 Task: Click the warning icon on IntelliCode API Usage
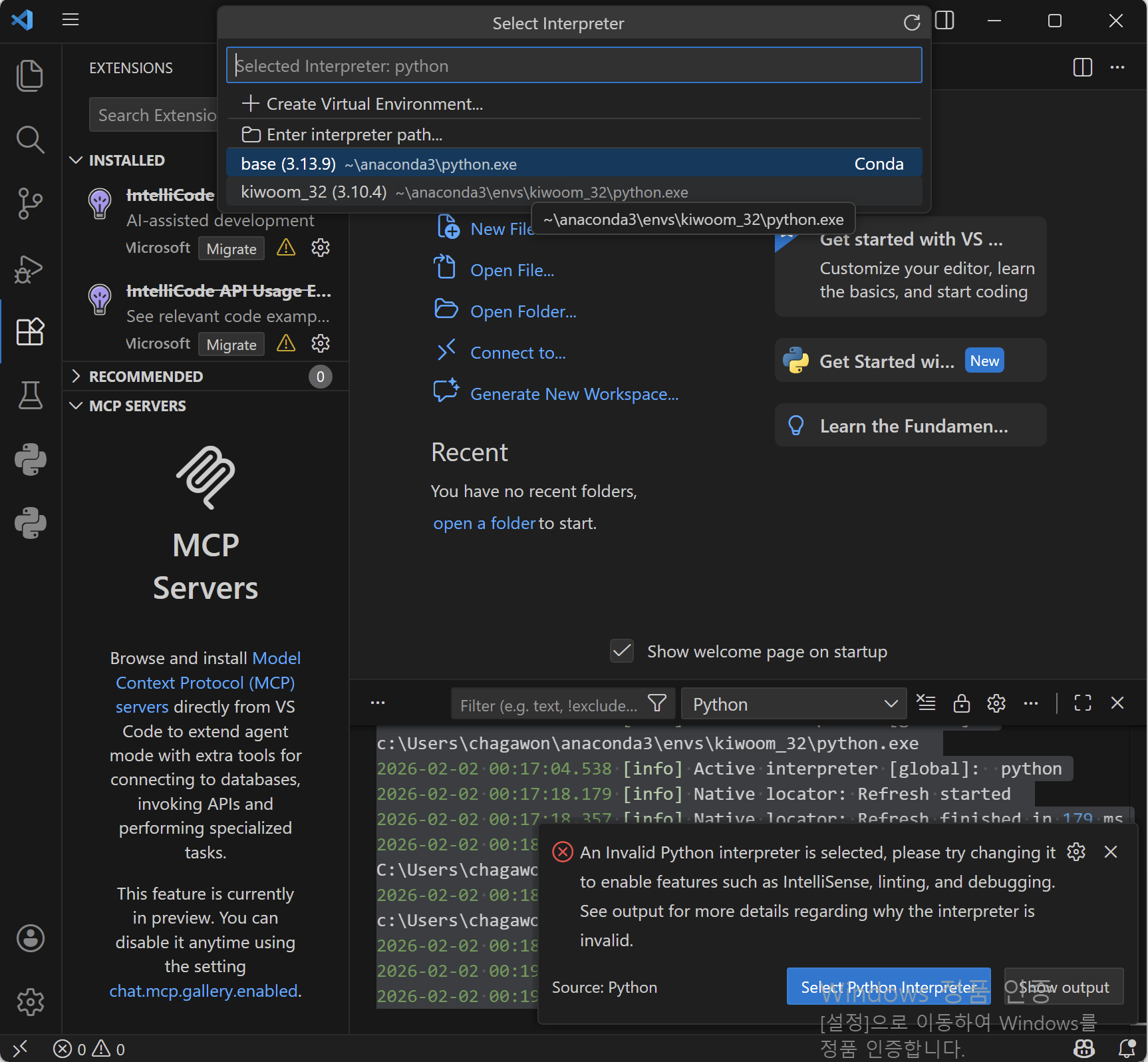tap(286, 344)
